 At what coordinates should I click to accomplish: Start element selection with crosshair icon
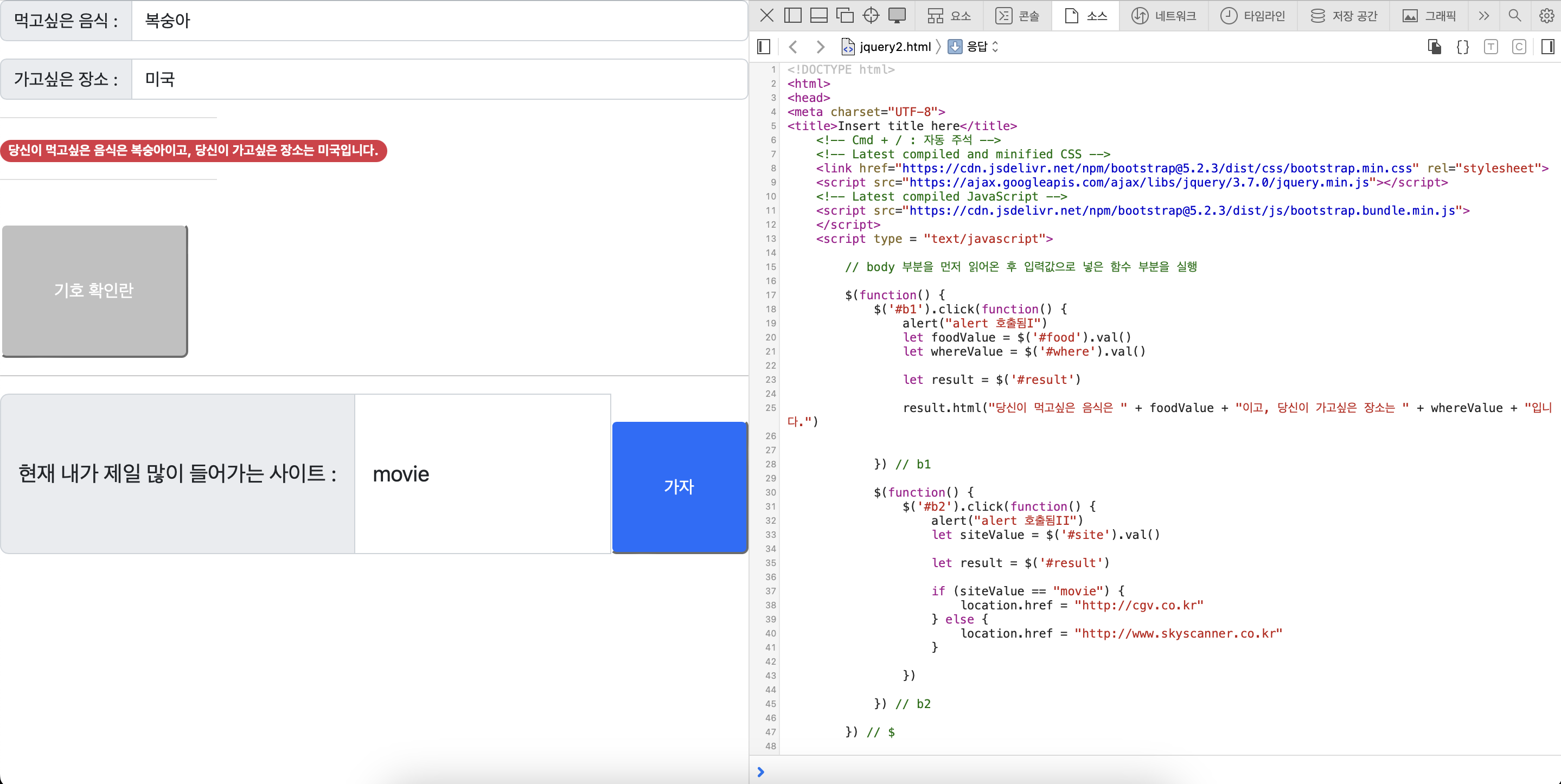871,16
